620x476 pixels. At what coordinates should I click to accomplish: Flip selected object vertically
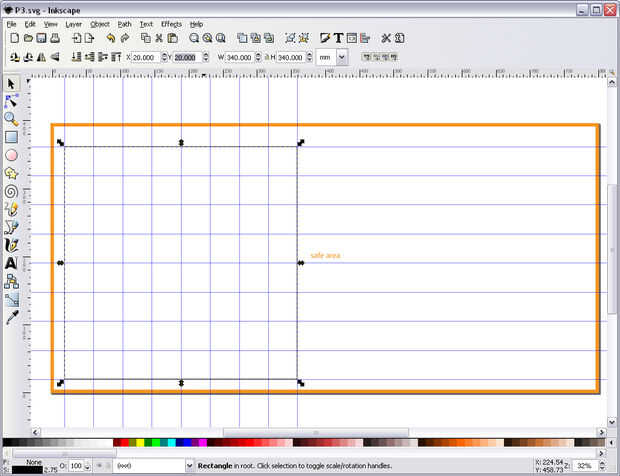(x=55, y=57)
